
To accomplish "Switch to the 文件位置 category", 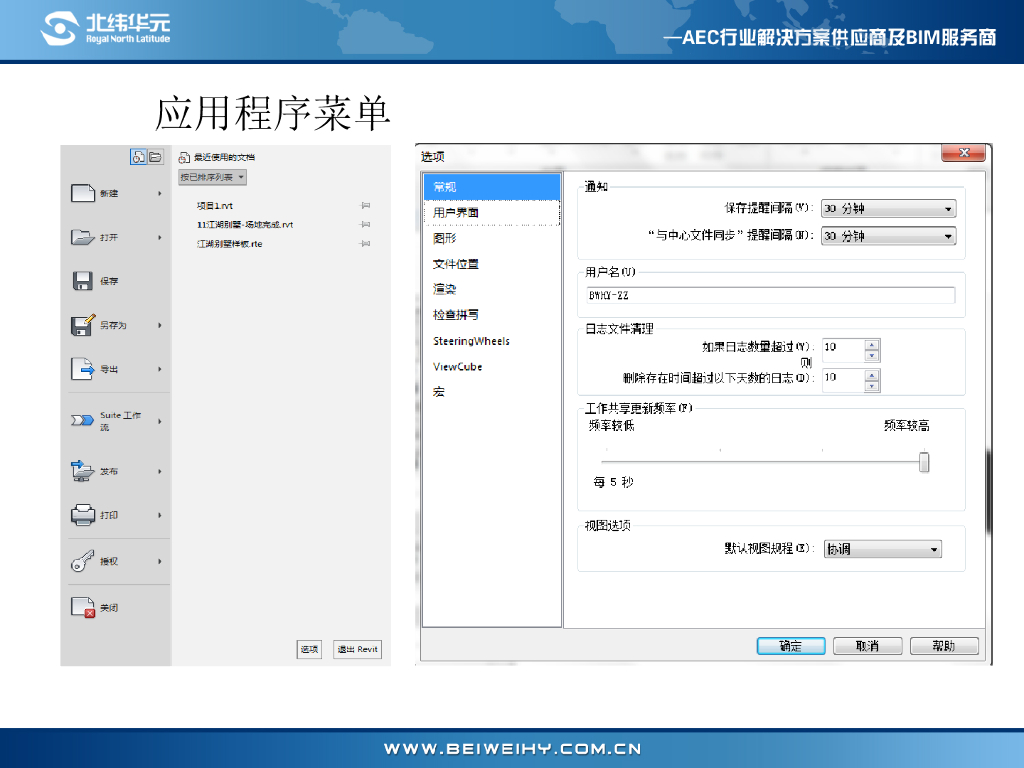I will [x=456, y=264].
